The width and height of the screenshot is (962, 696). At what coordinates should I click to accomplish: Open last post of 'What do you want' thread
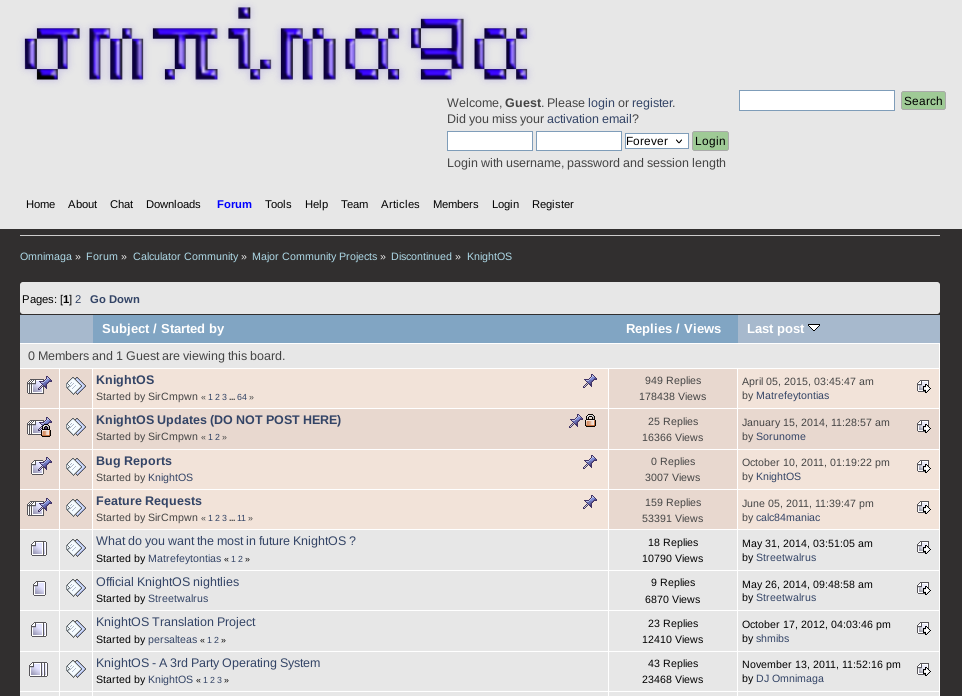coord(923,548)
